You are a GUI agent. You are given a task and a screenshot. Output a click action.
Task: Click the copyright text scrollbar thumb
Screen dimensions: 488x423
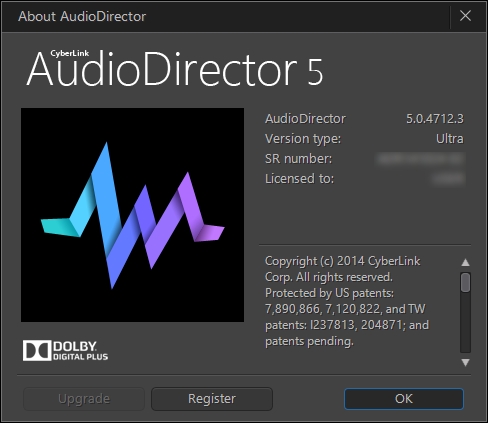465,282
